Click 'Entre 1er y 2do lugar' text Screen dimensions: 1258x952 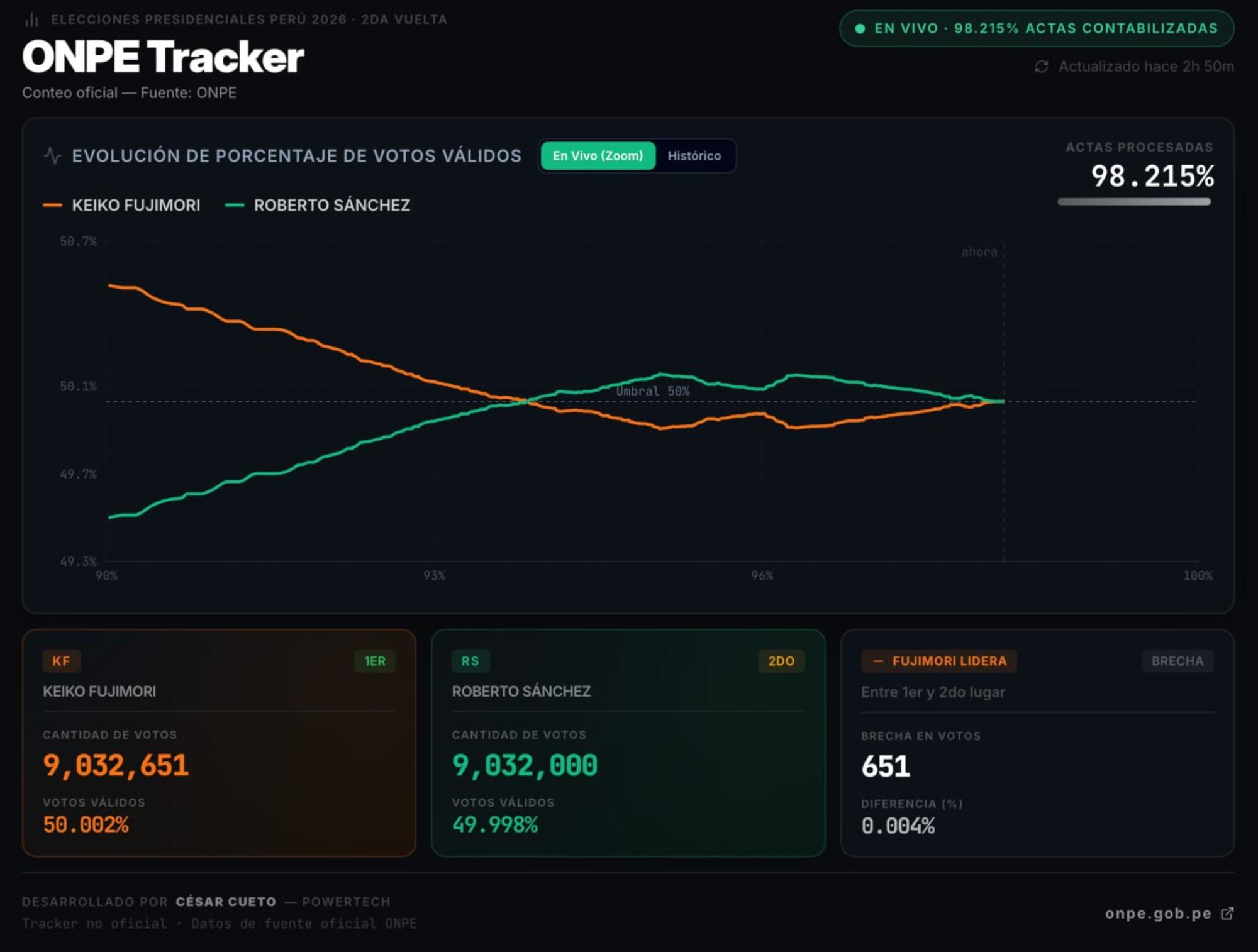click(x=933, y=692)
